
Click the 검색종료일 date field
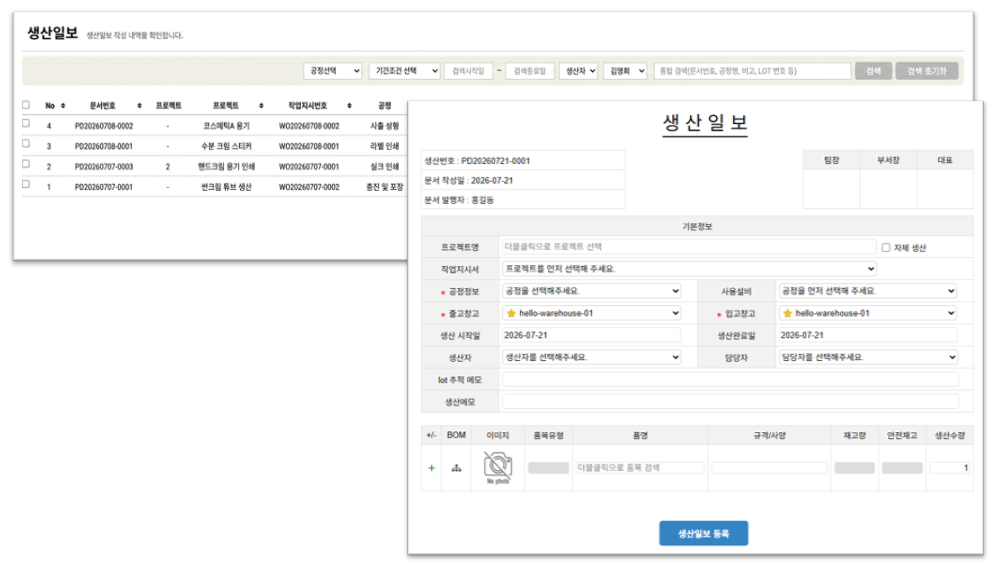pos(530,71)
